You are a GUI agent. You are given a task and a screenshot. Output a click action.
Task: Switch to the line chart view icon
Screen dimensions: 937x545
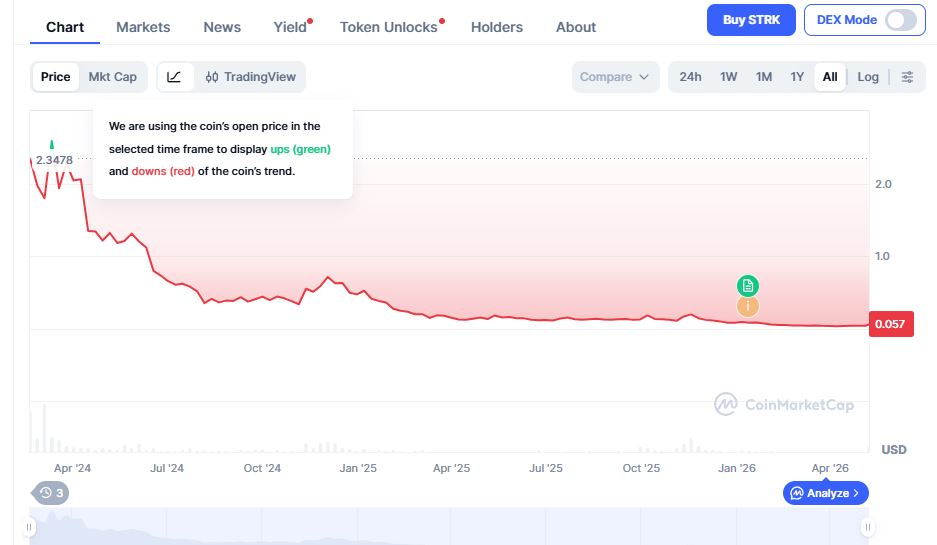click(174, 77)
